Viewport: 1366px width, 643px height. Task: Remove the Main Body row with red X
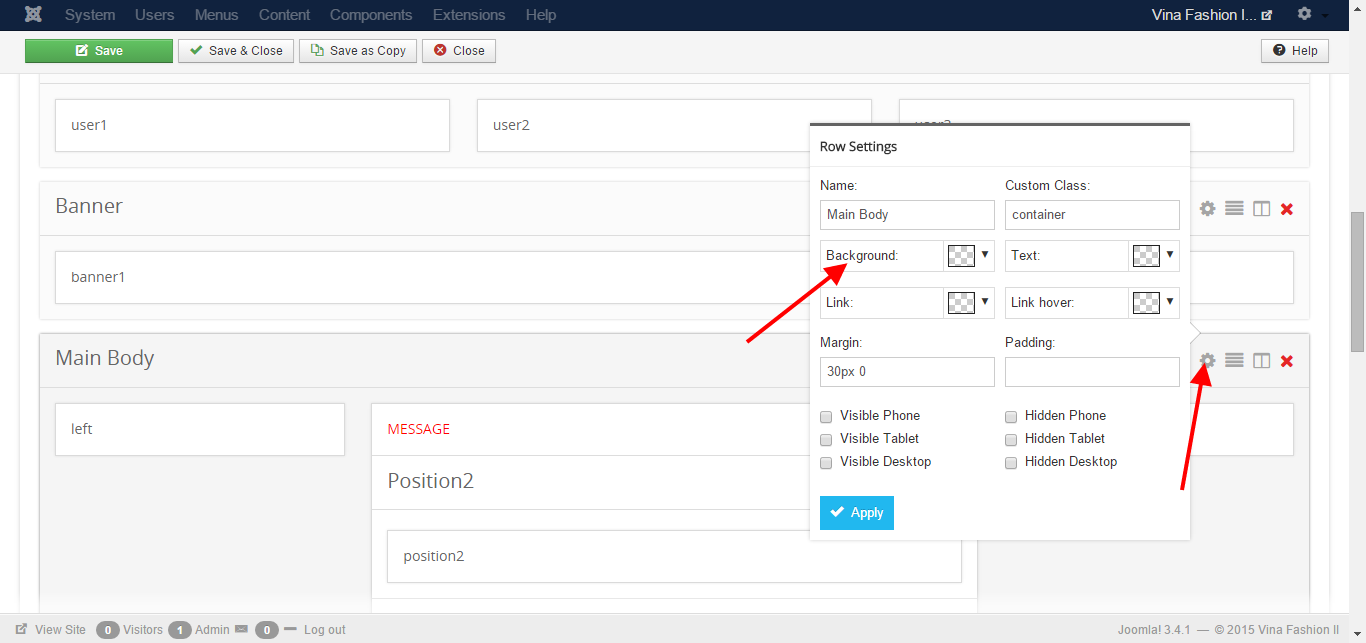1287,361
